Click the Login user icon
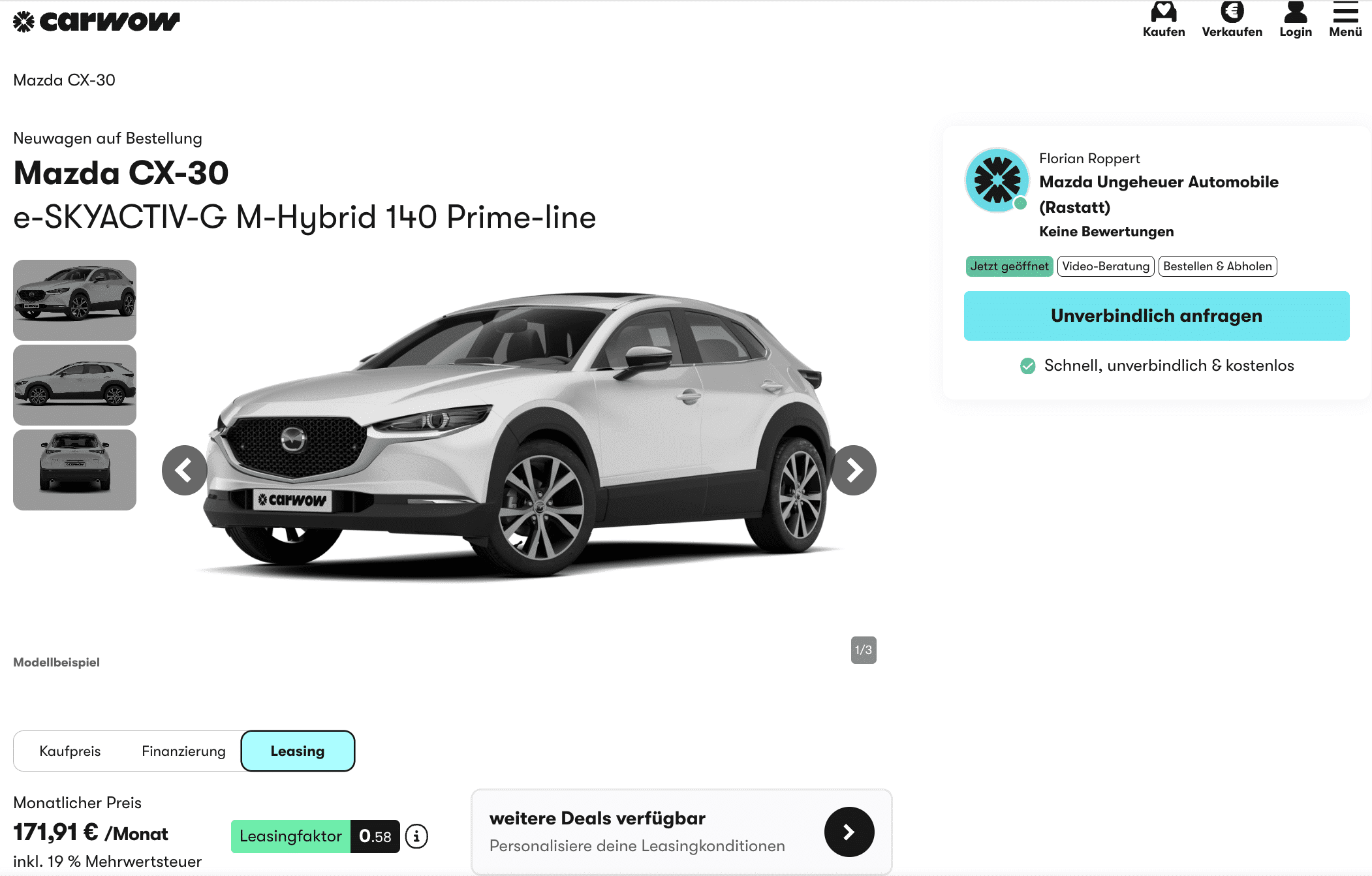 [1295, 20]
